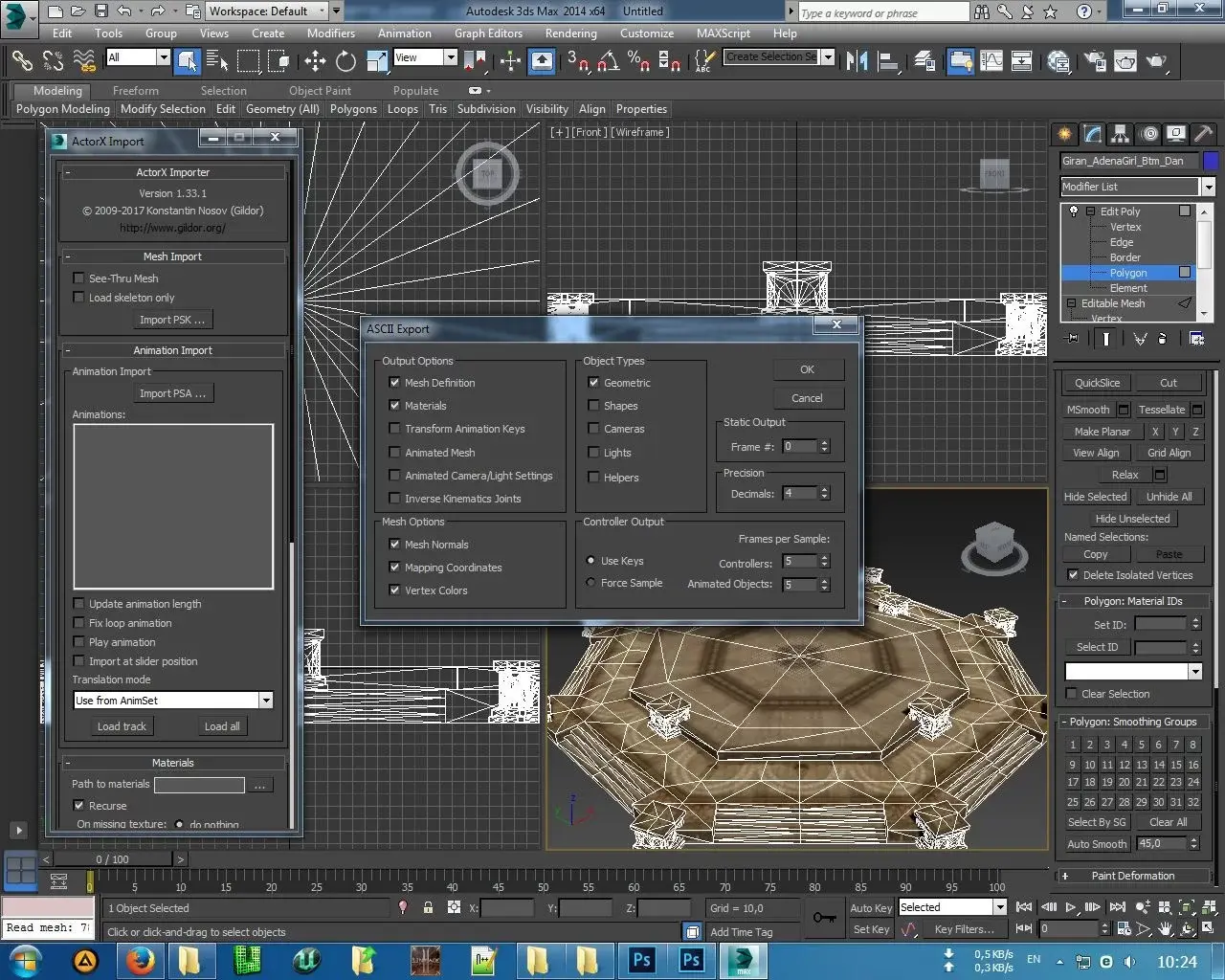This screenshot has height=980, width=1225.
Task: Open the Workspace Default dropdown
Action: pyautogui.click(x=268, y=11)
